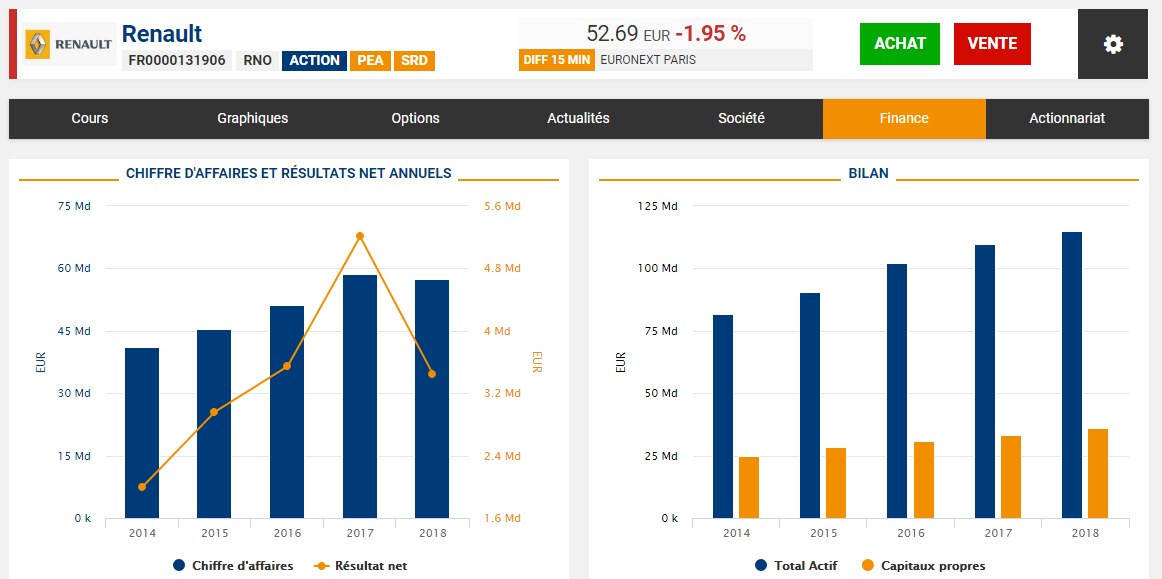
Task: Click the 2016 Total Actif bar
Action: [897, 391]
